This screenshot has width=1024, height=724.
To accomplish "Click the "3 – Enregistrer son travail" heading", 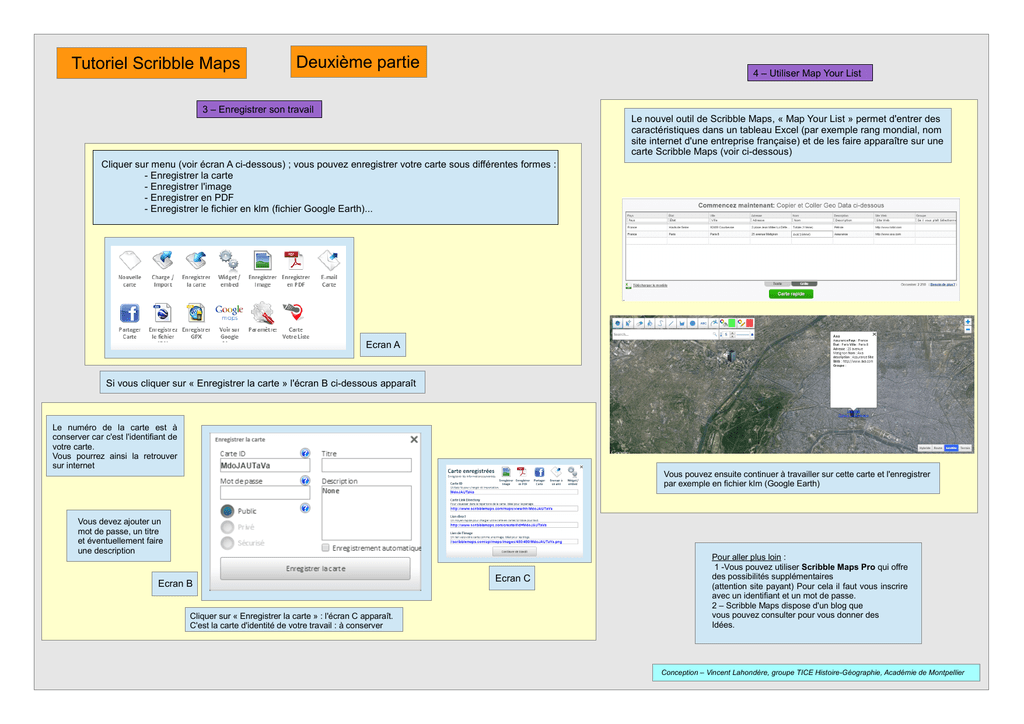I will click(x=258, y=110).
